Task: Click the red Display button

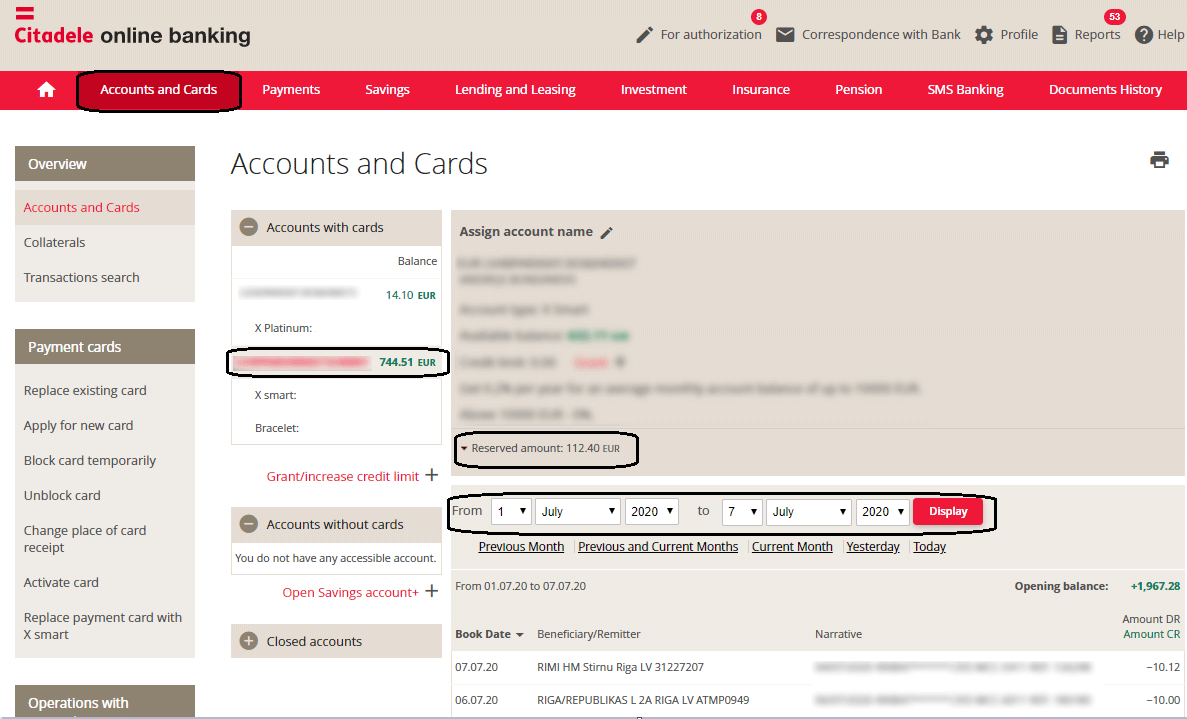Action: coord(948,512)
